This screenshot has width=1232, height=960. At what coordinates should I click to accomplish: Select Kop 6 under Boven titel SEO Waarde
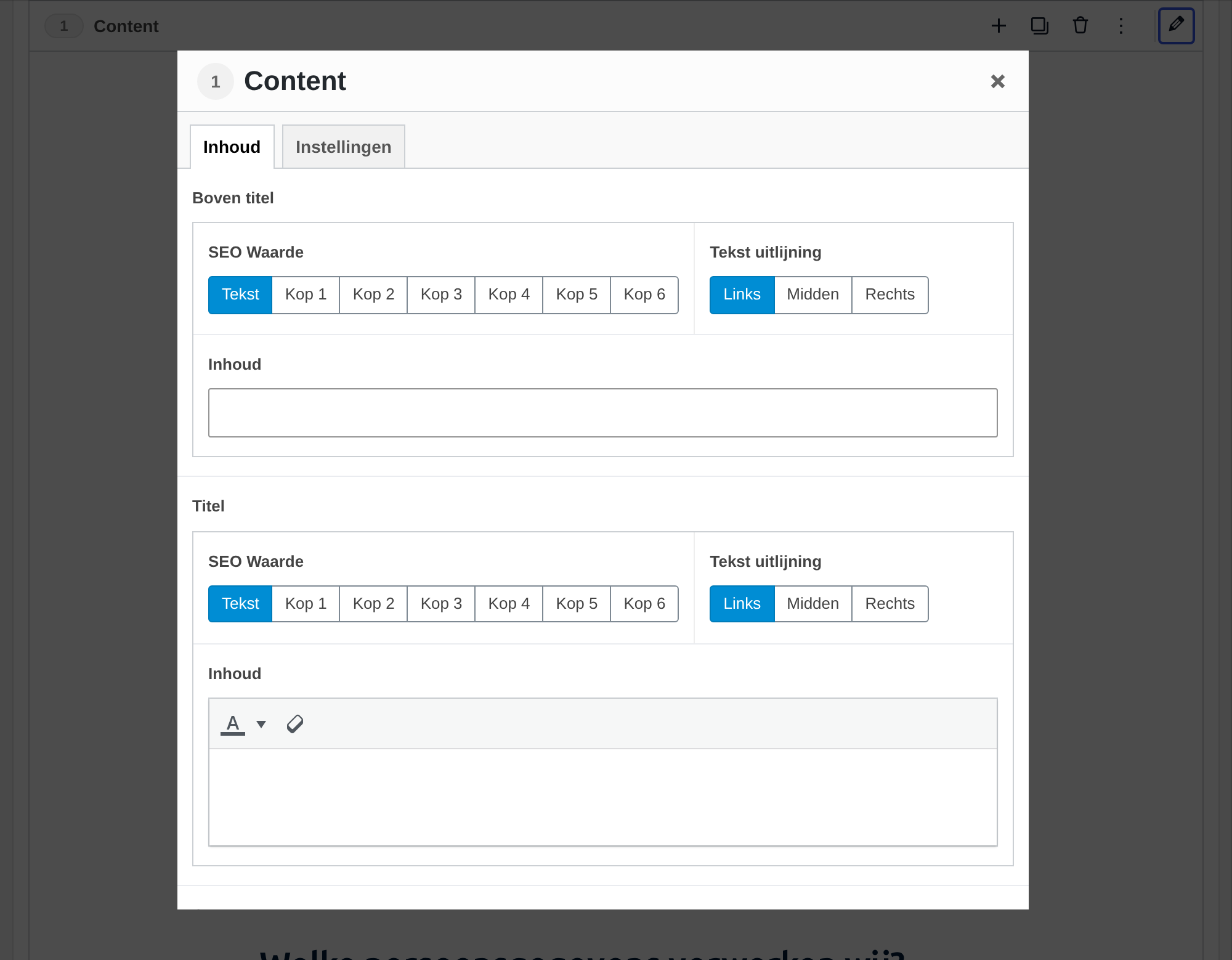coord(644,295)
